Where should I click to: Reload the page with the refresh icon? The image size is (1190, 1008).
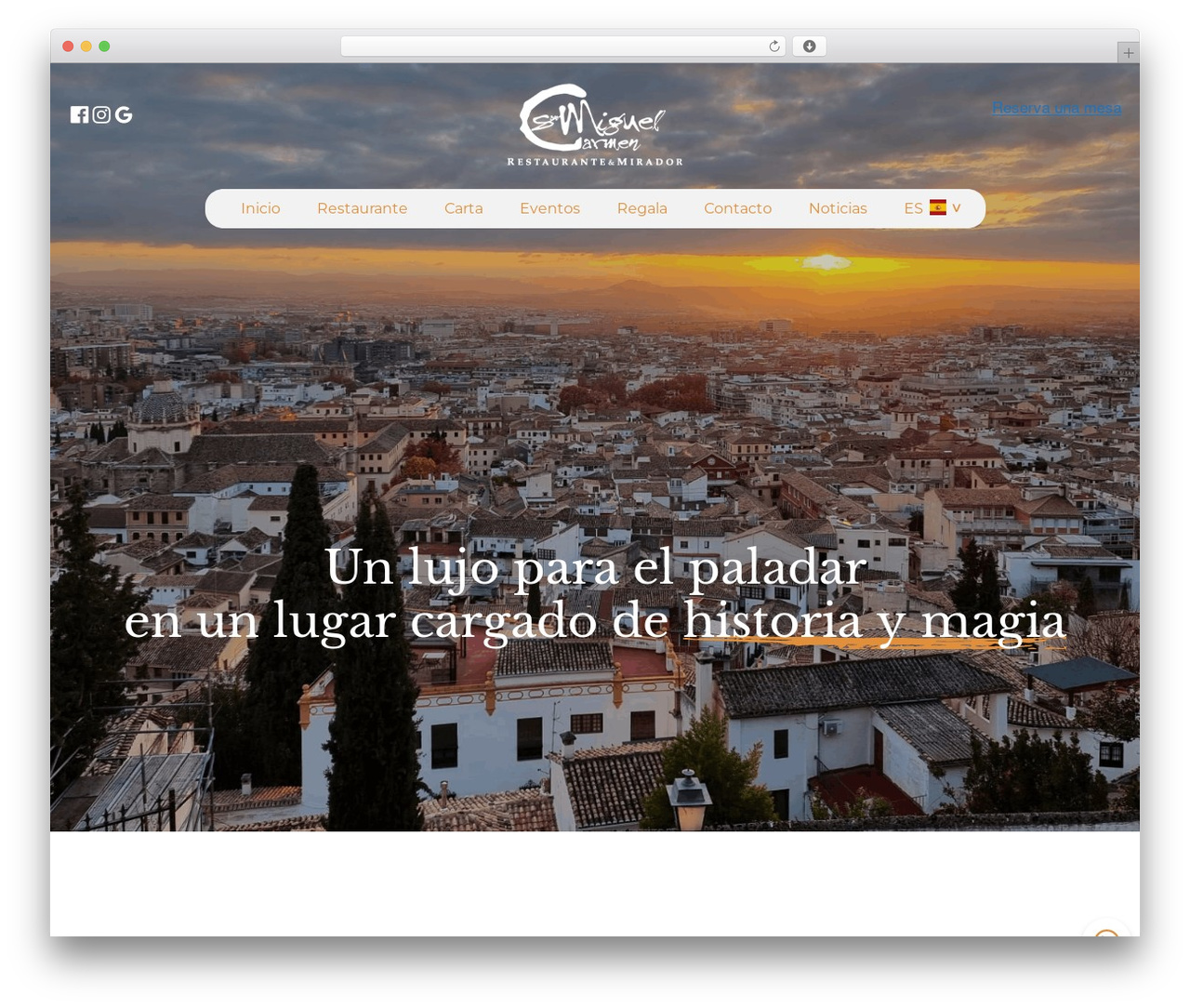(773, 46)
